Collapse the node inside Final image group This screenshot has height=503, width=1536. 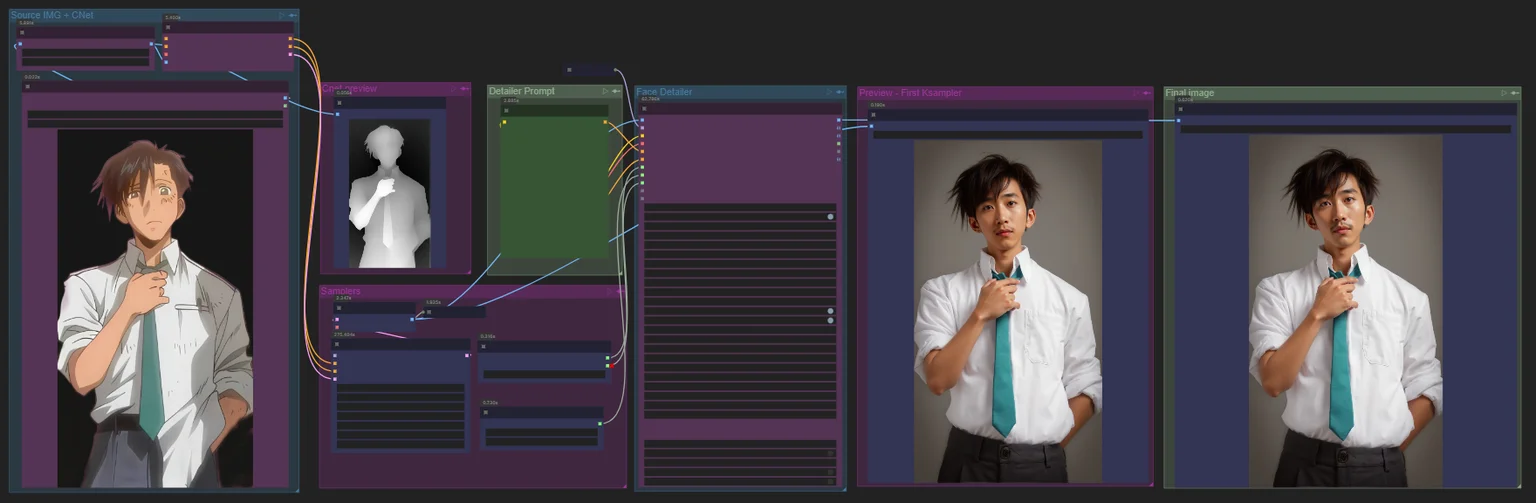tap(1181, 109)
